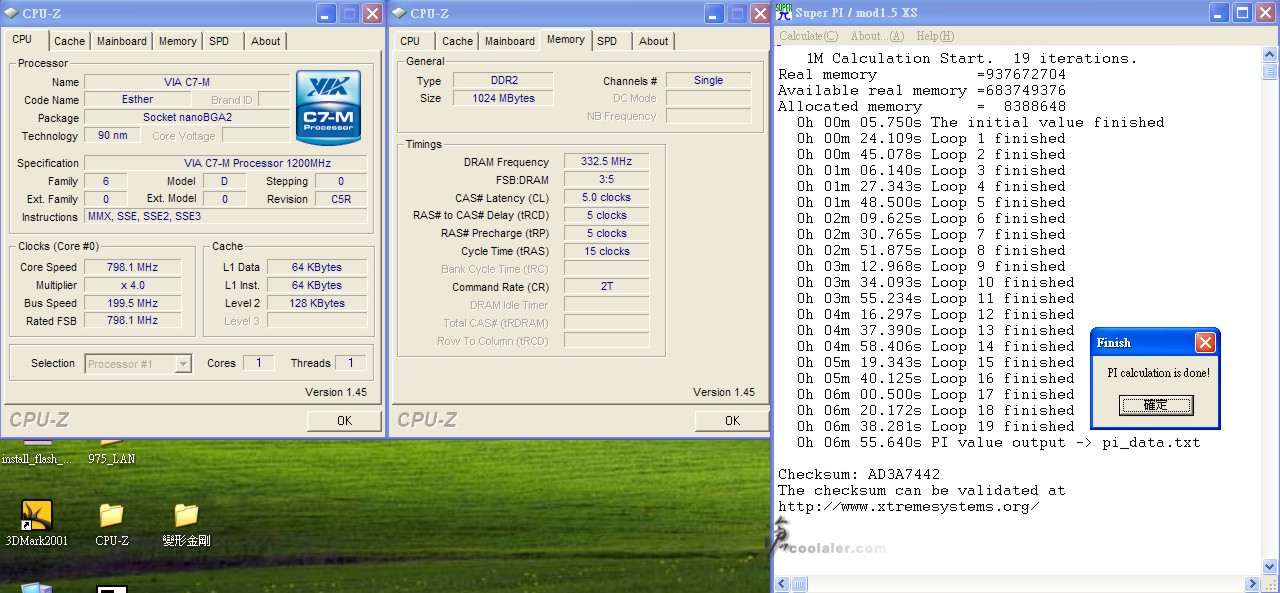1280x593 pixels.
Task: Click the VIA C7-M processor logo
Action: coord(330,109)
